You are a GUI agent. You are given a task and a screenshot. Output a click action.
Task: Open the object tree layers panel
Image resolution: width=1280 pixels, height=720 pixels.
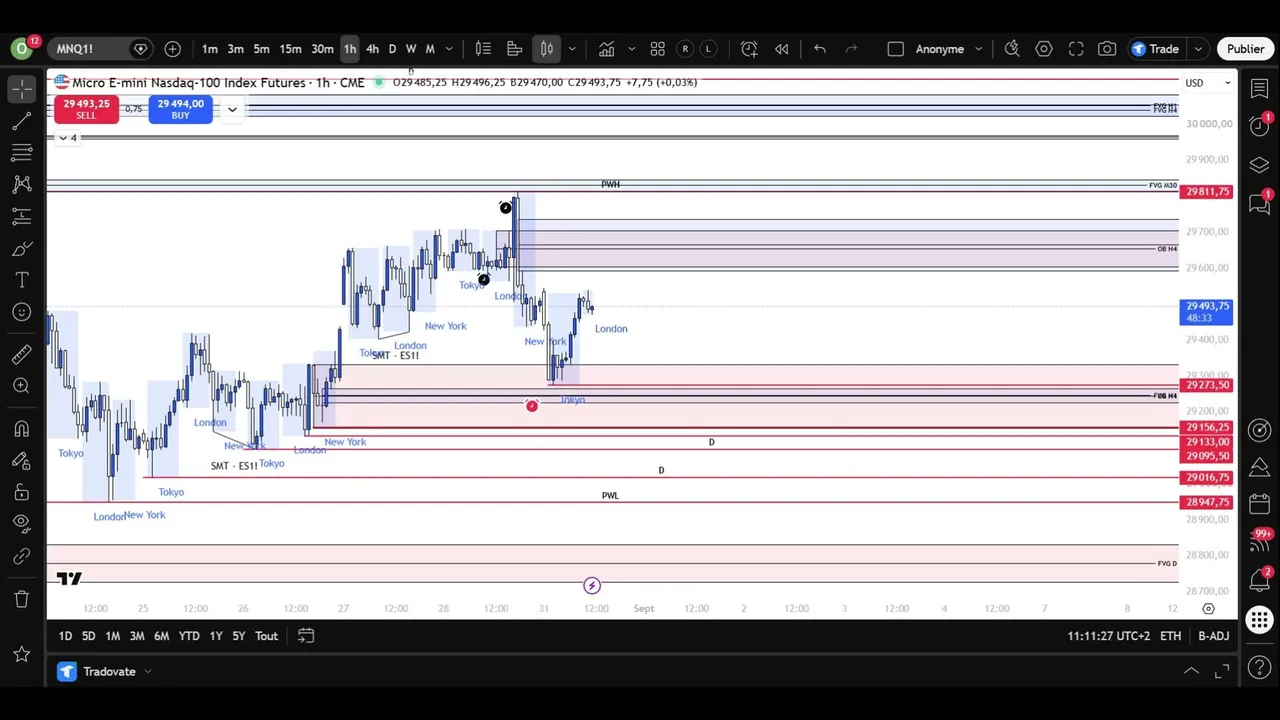[x=1260, y=165]
